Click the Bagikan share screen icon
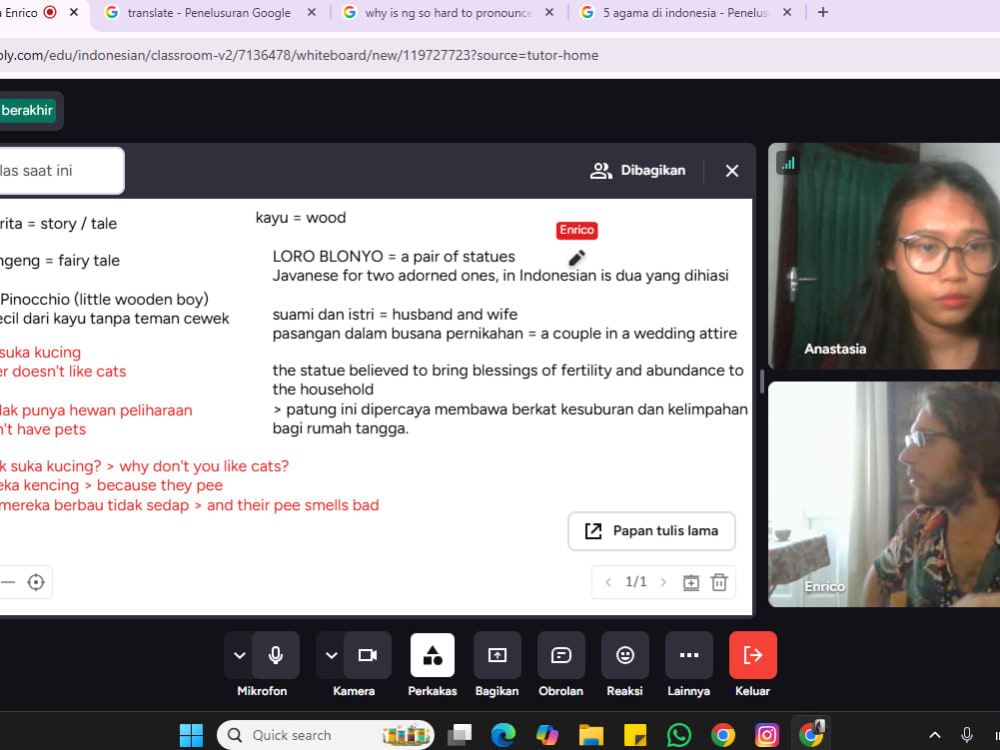Image resolution: width=1000 pixels, height=750 pixels. [497, 655]
